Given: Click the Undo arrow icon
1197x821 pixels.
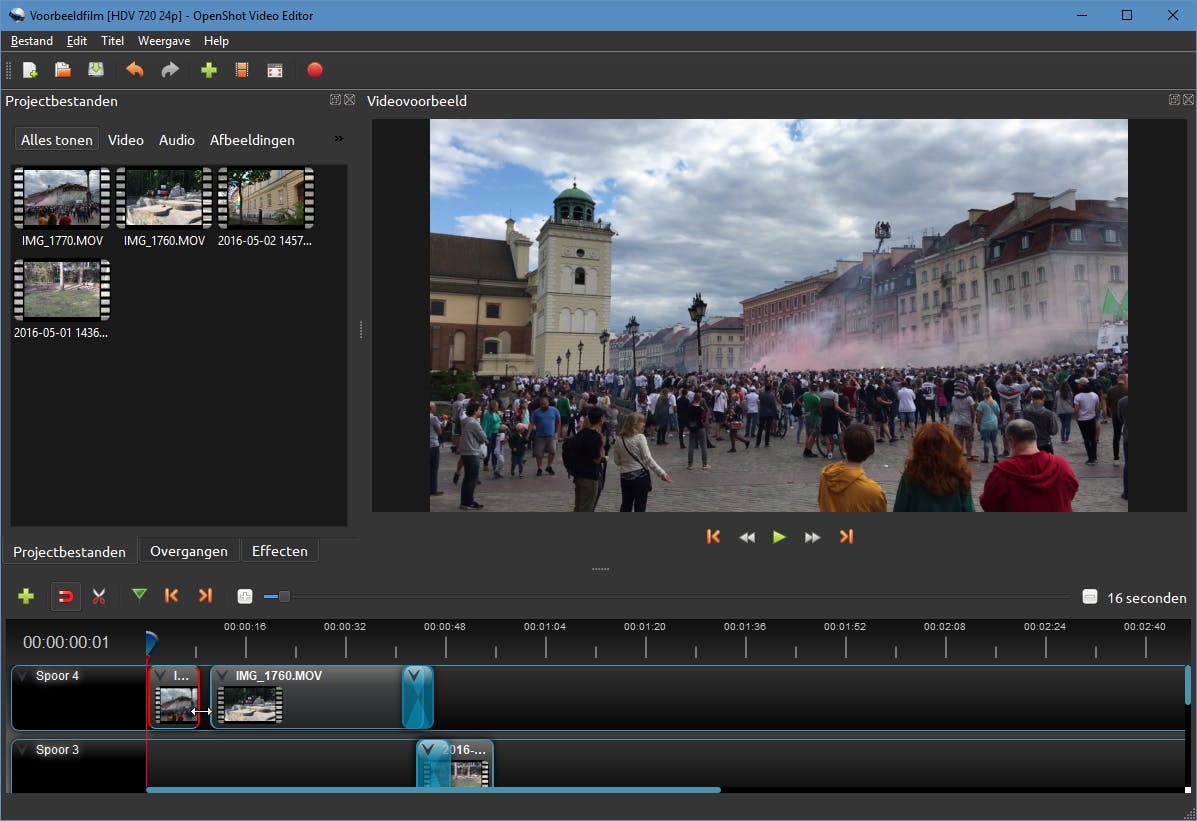Looking at the screenshot, I should (135, 70).
